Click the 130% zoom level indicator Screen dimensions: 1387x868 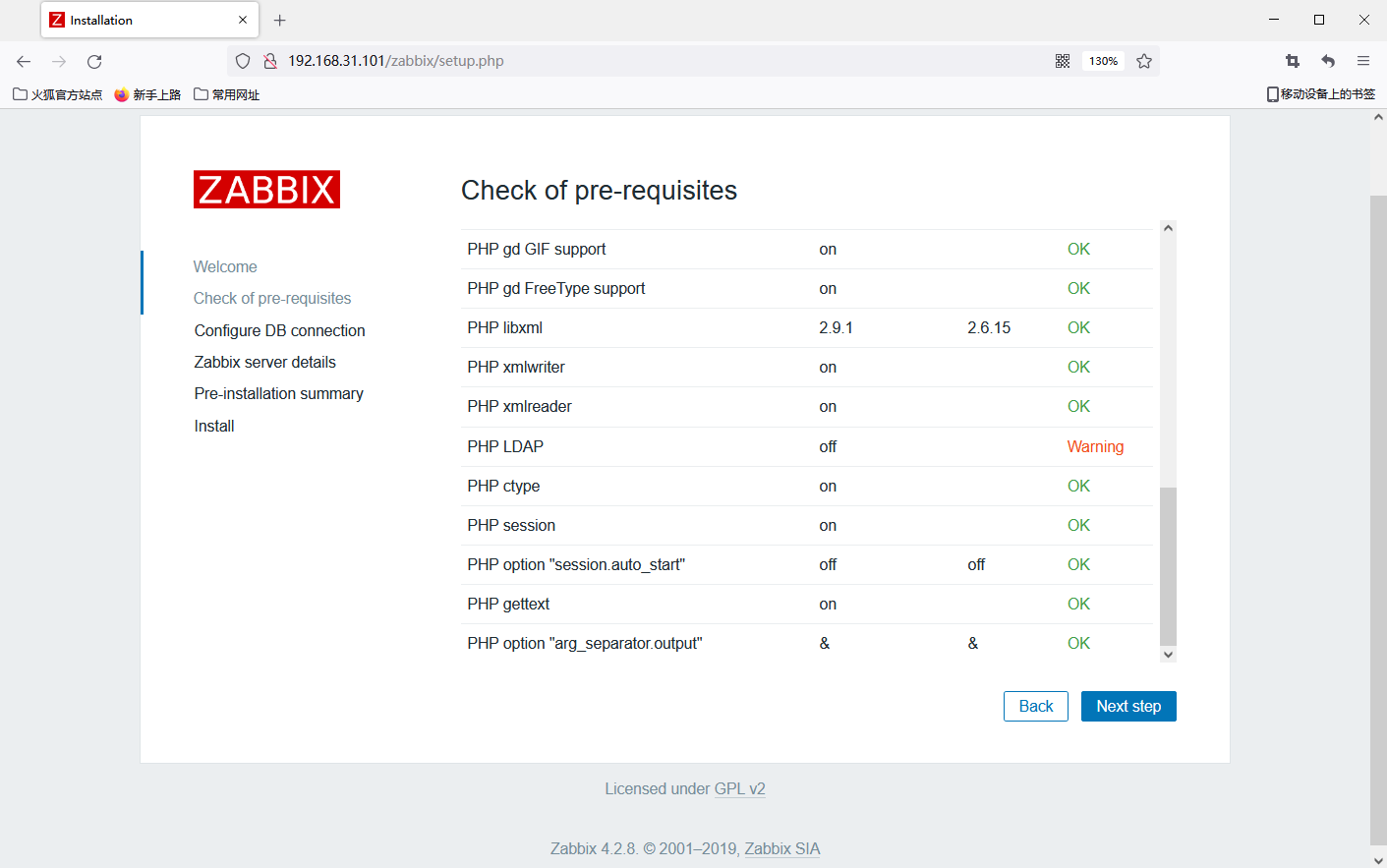tap(1103, 61)
